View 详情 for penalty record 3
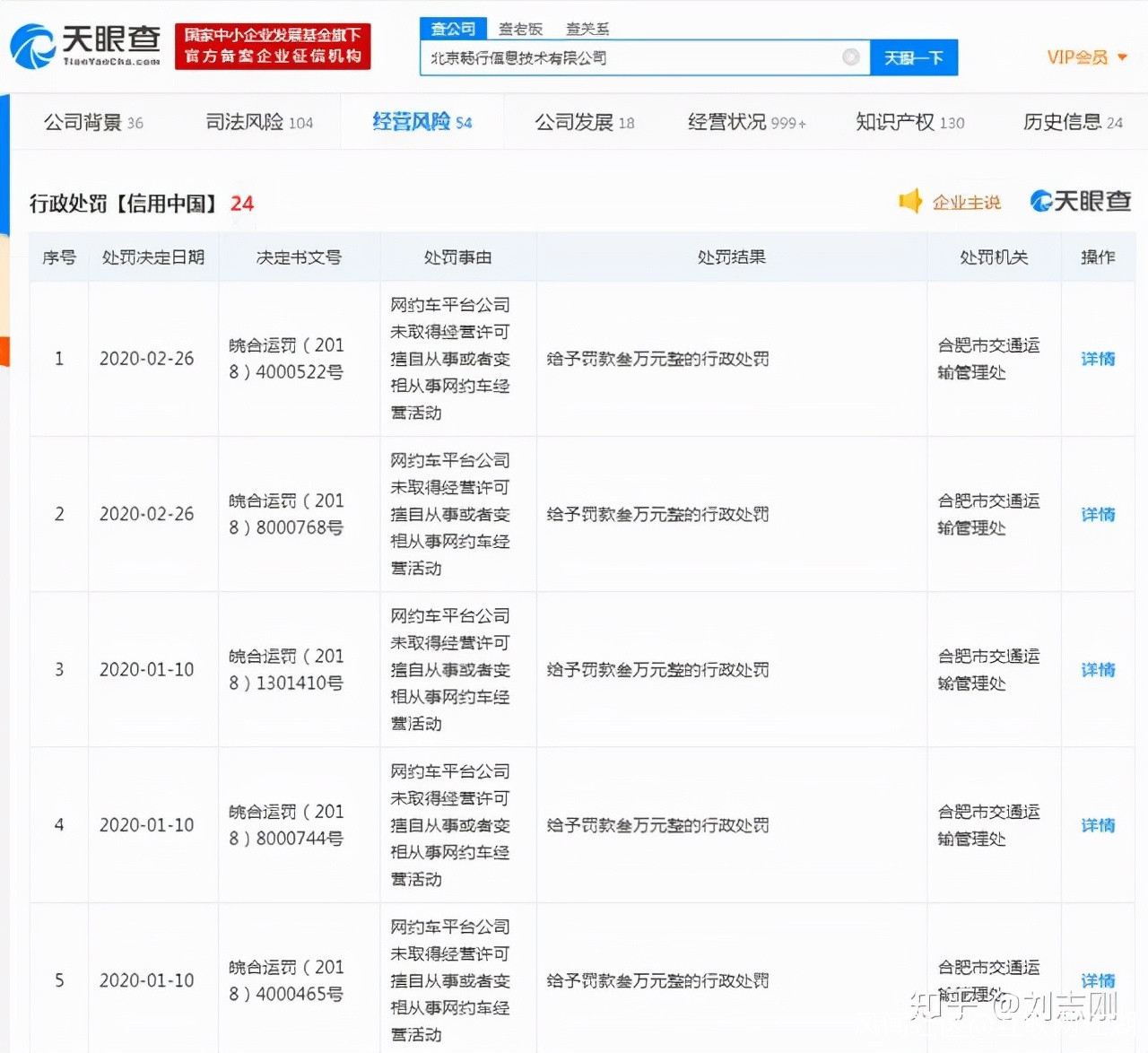 1098,670
